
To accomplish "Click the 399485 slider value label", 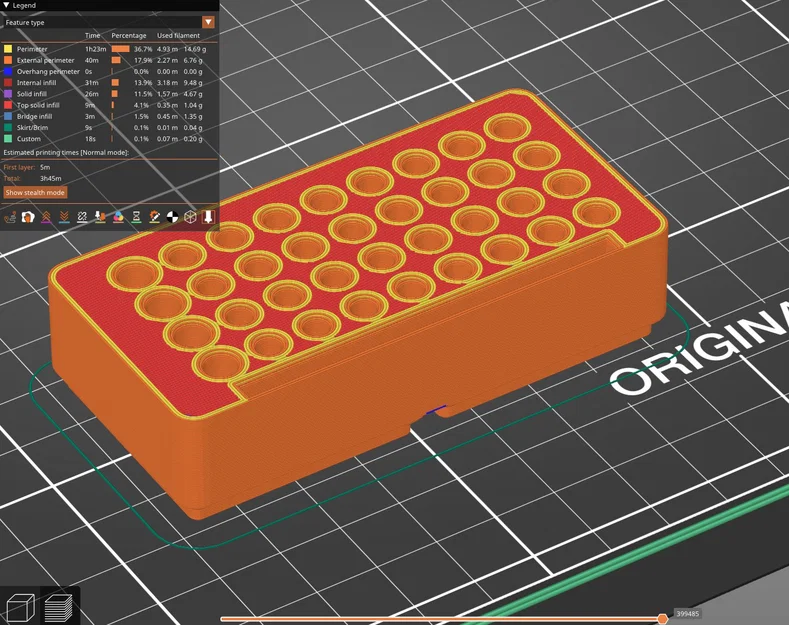I will (x=687, y=613).
